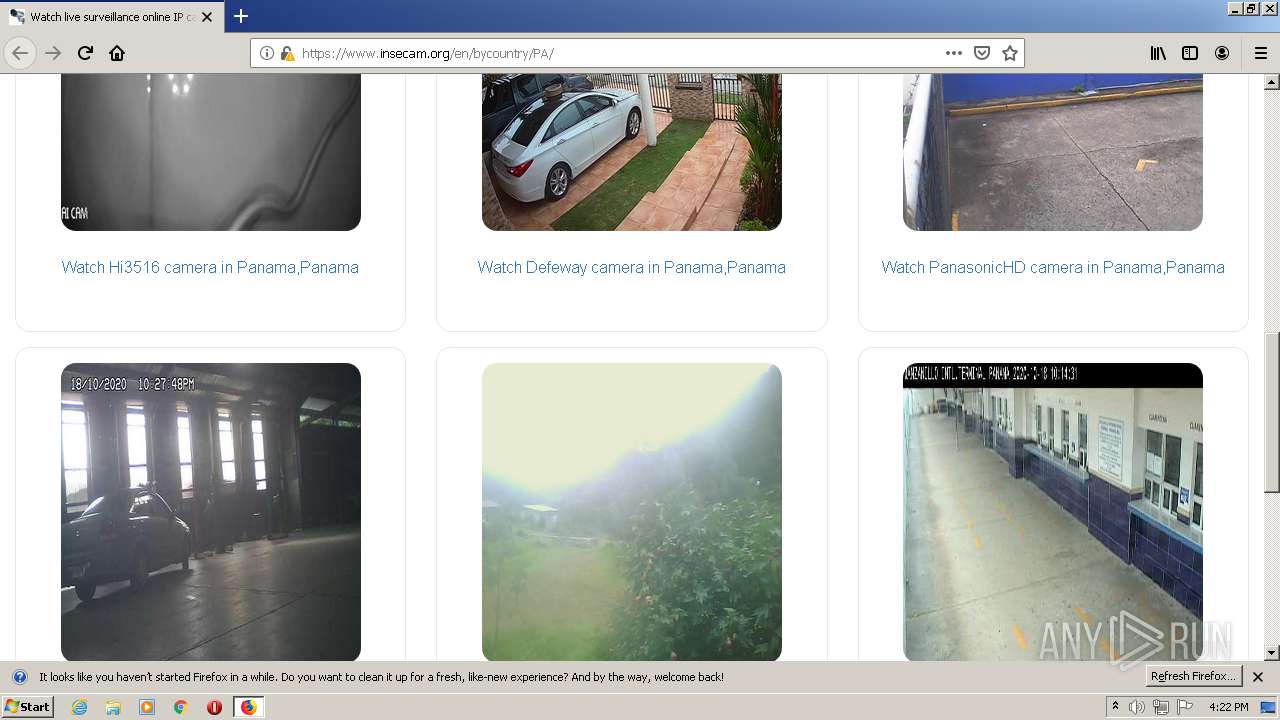Open the Action Center flag icon
Image resolution: width=1280 pixels, height=720 pixels.
1185,707
